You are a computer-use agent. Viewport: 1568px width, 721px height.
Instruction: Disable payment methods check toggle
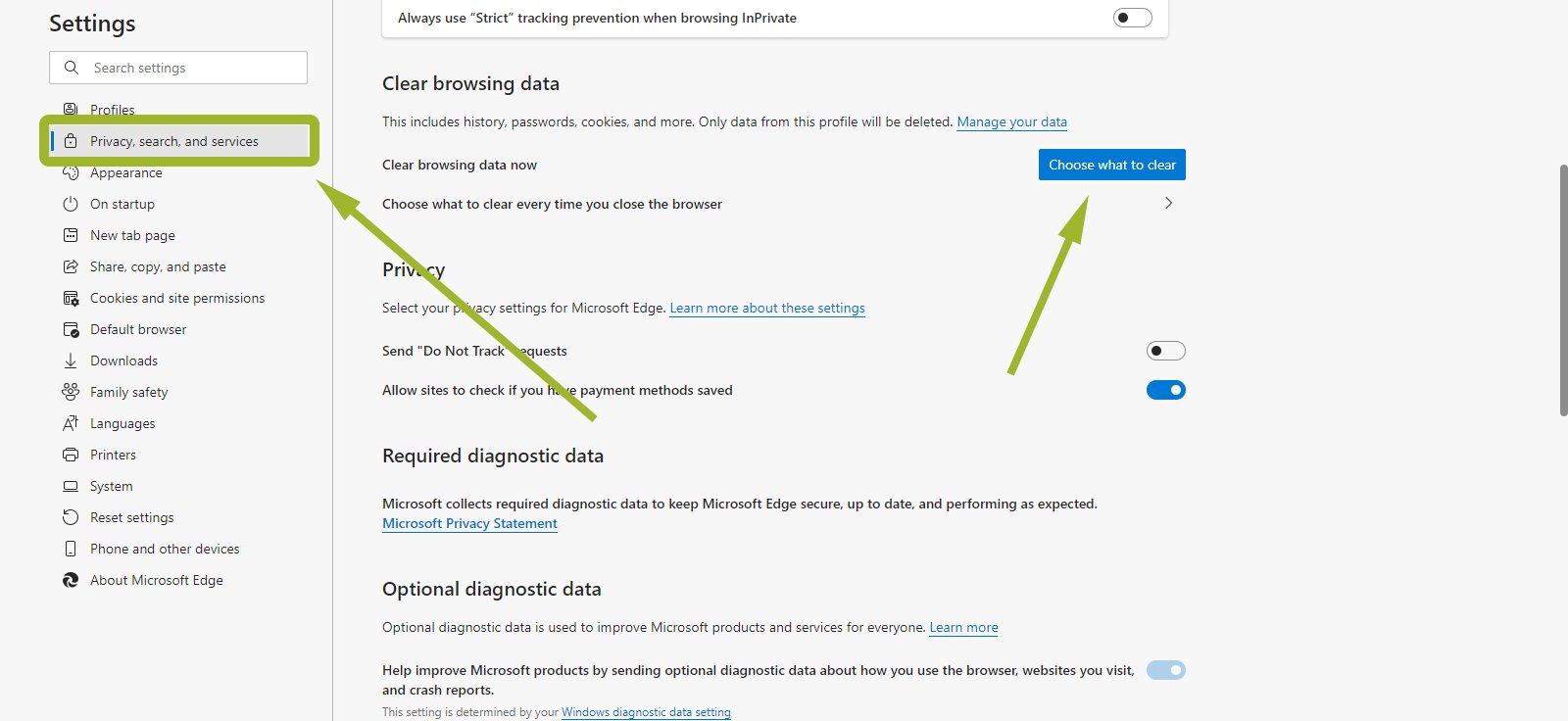[1165, 390]
